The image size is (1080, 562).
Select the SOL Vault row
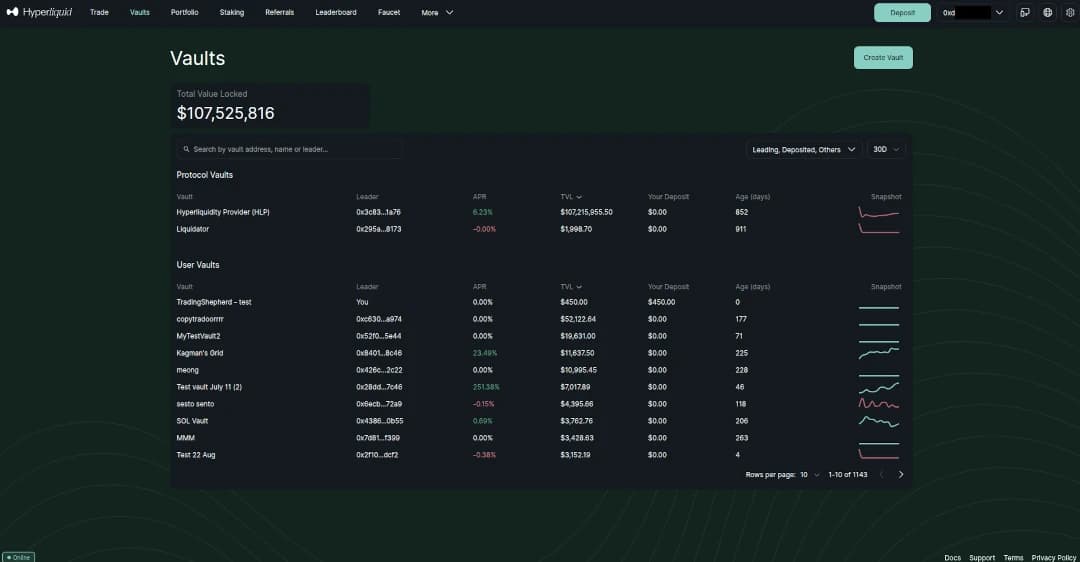[x=539, y=421]
